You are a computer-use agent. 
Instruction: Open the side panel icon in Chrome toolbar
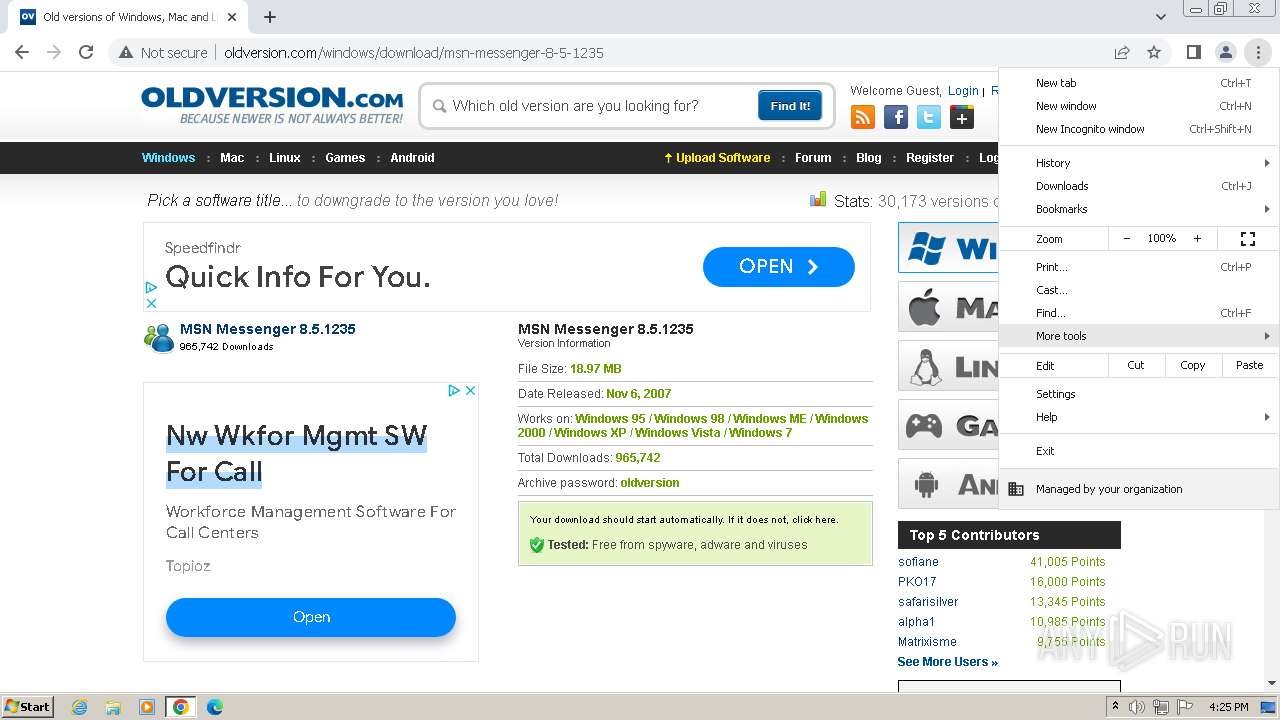click(1193, 53)
